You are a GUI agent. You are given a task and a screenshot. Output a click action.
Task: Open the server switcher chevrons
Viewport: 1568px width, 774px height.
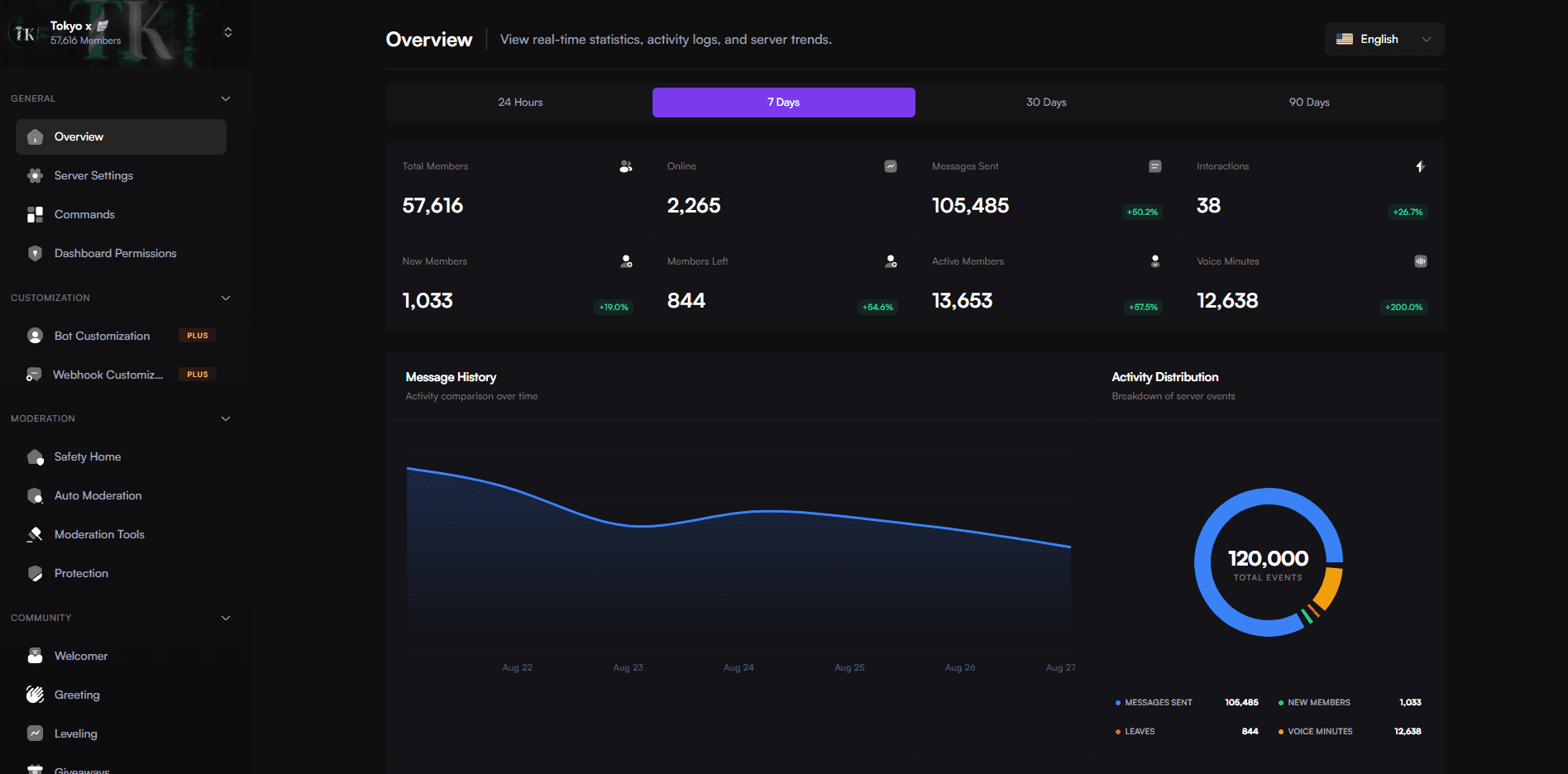click(228, 32)
